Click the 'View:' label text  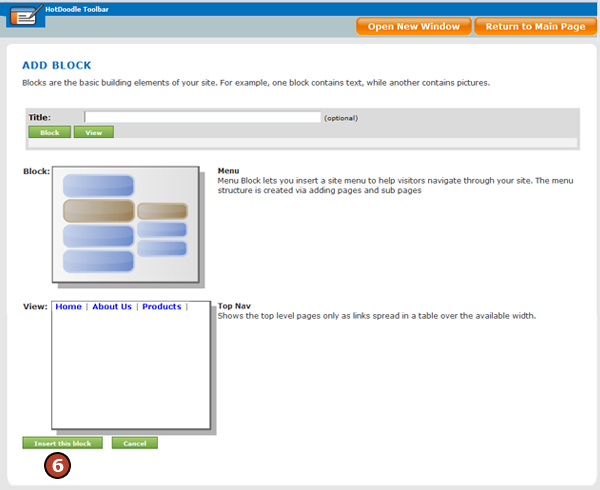tap(35, 307)
